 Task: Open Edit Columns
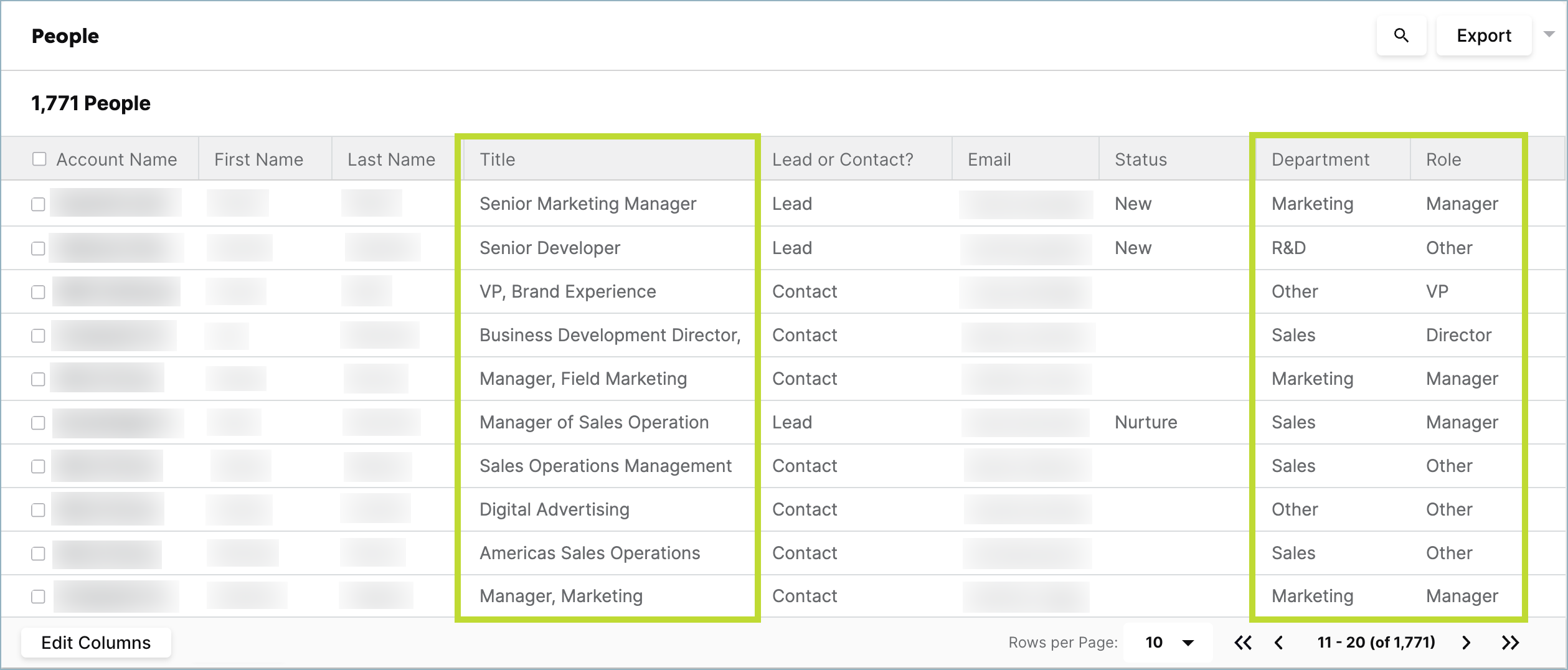tap(95, 642)
